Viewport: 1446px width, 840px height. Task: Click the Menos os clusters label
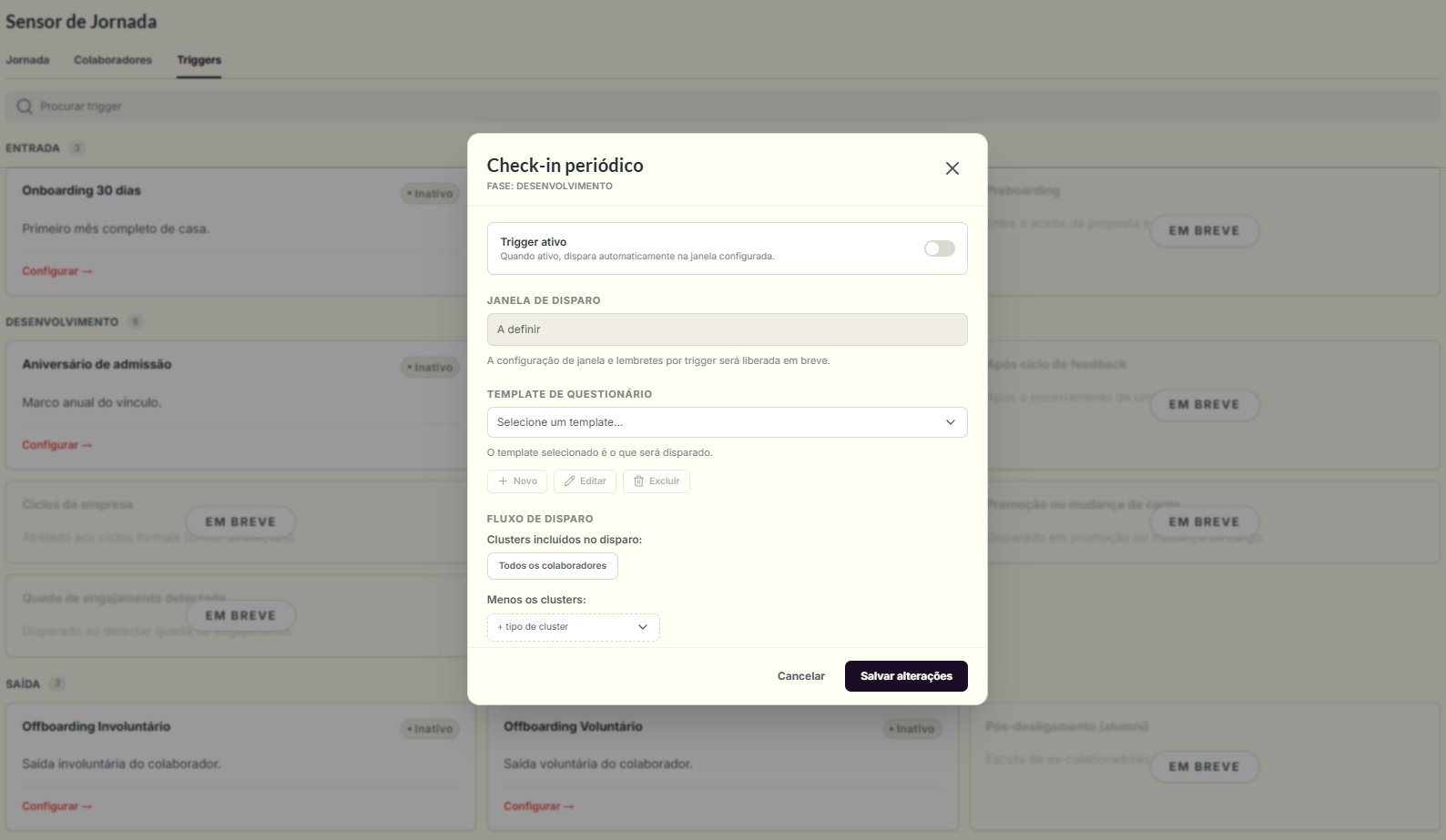[x=536, y=600]
